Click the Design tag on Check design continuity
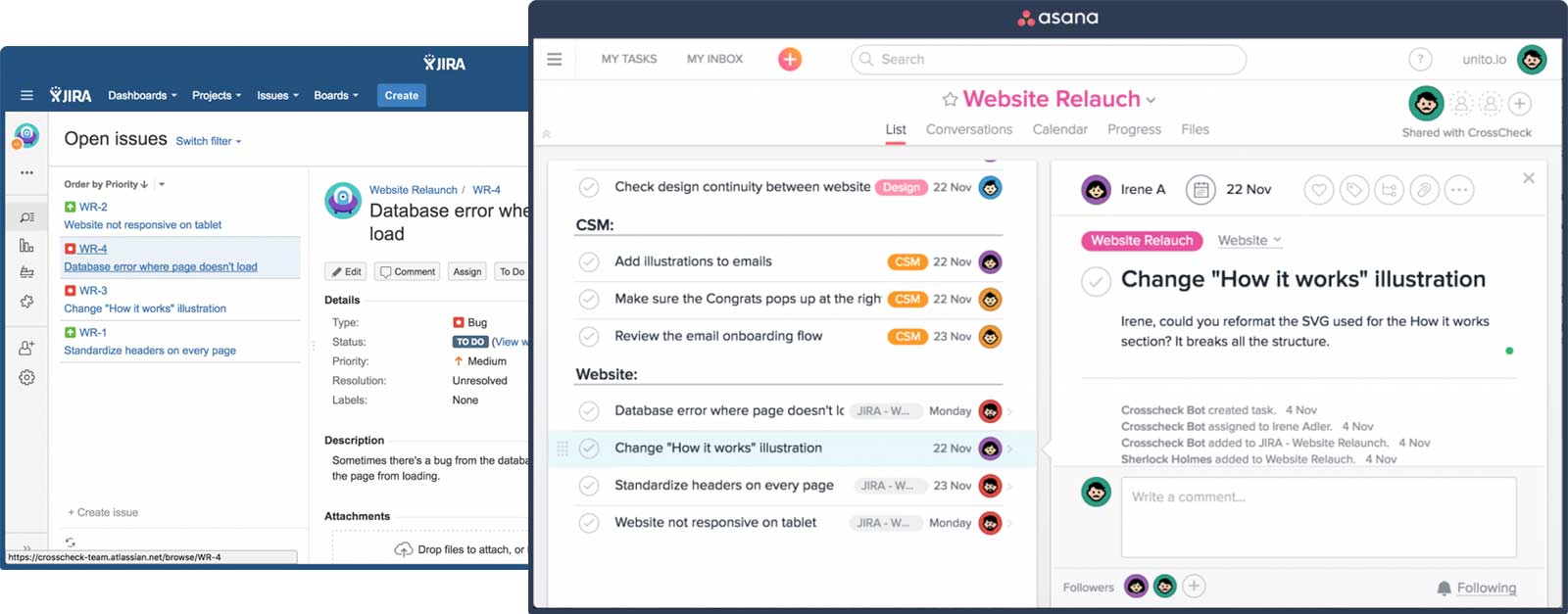Screen dimensions: 1568x614 pyautogui.click(x=901, y=187)
